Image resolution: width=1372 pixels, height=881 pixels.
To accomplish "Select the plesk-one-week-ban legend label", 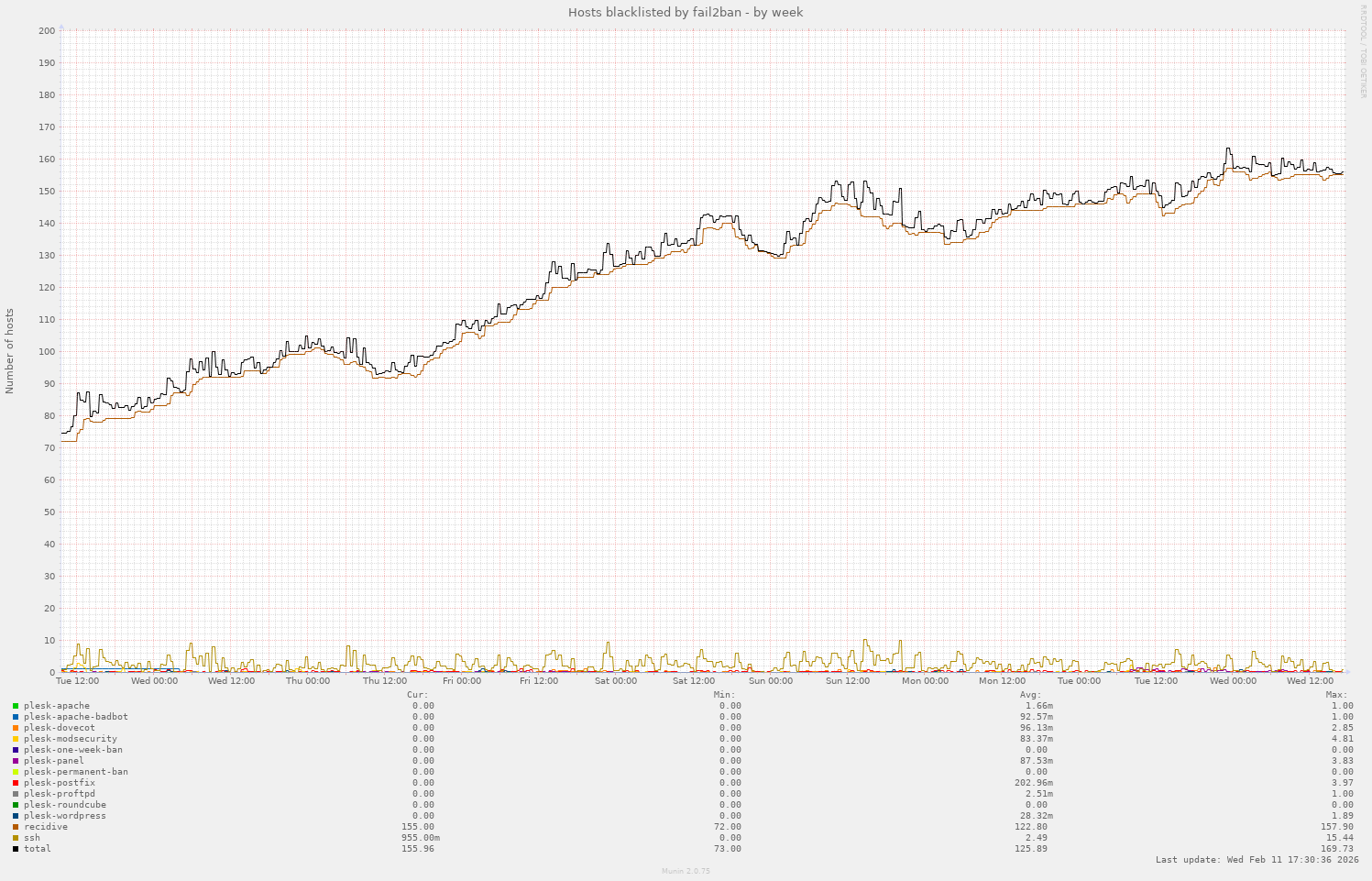I will pyautogui.click(x=73, y=750).
